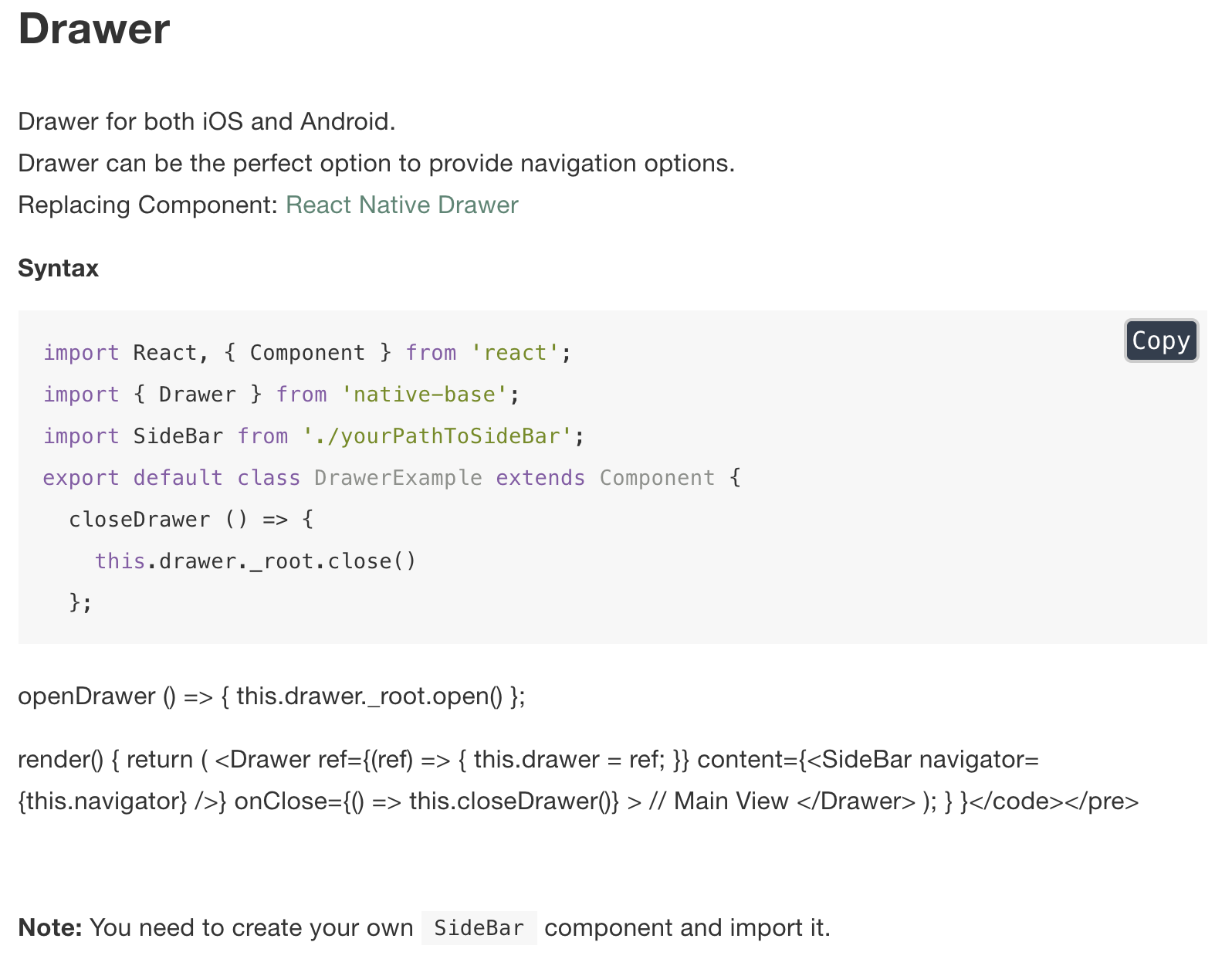
Task: Select the Drawer page heading
Action: [x=93, y=29]
